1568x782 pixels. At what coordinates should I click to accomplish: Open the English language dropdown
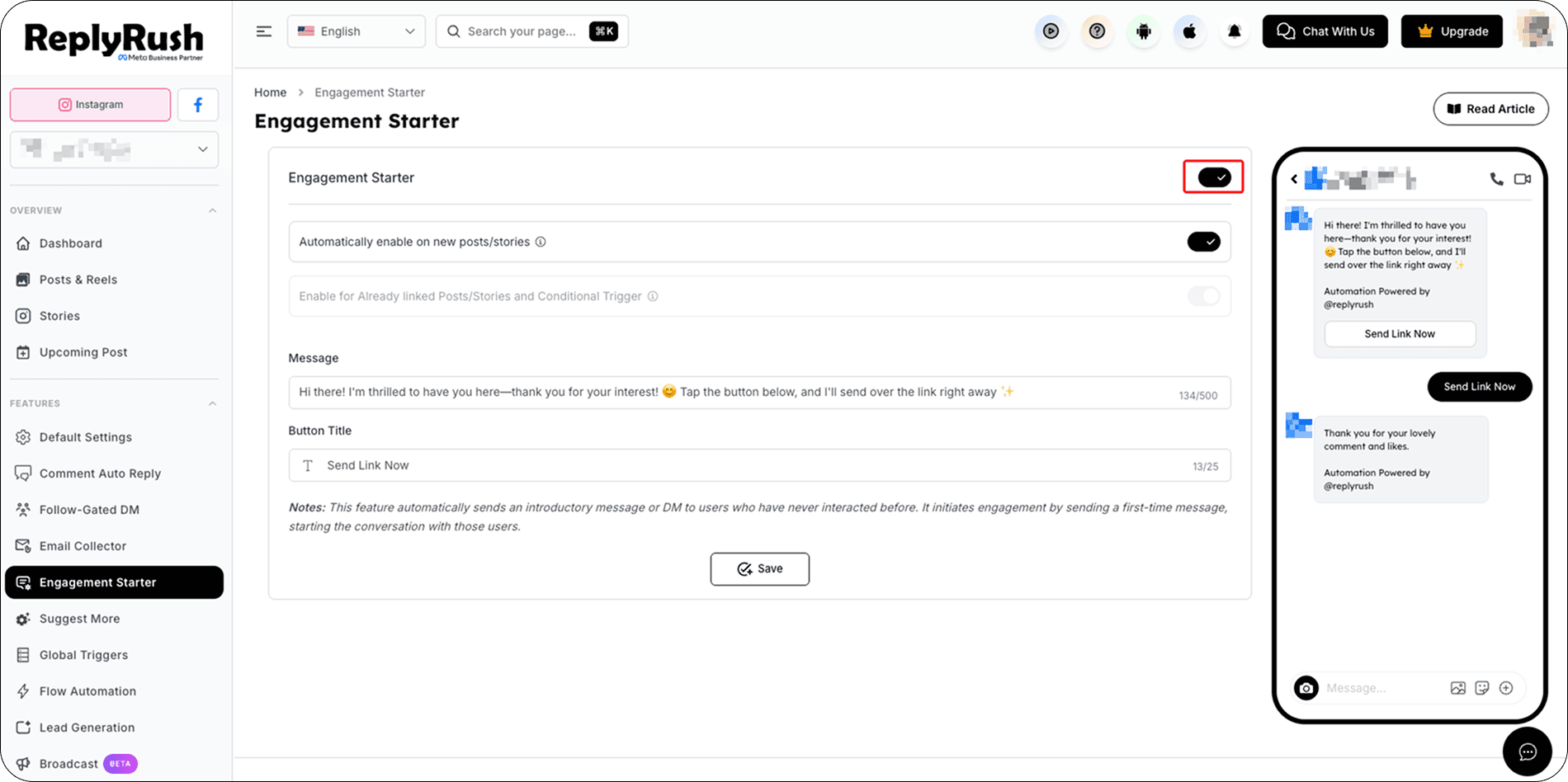coord(357,31)
